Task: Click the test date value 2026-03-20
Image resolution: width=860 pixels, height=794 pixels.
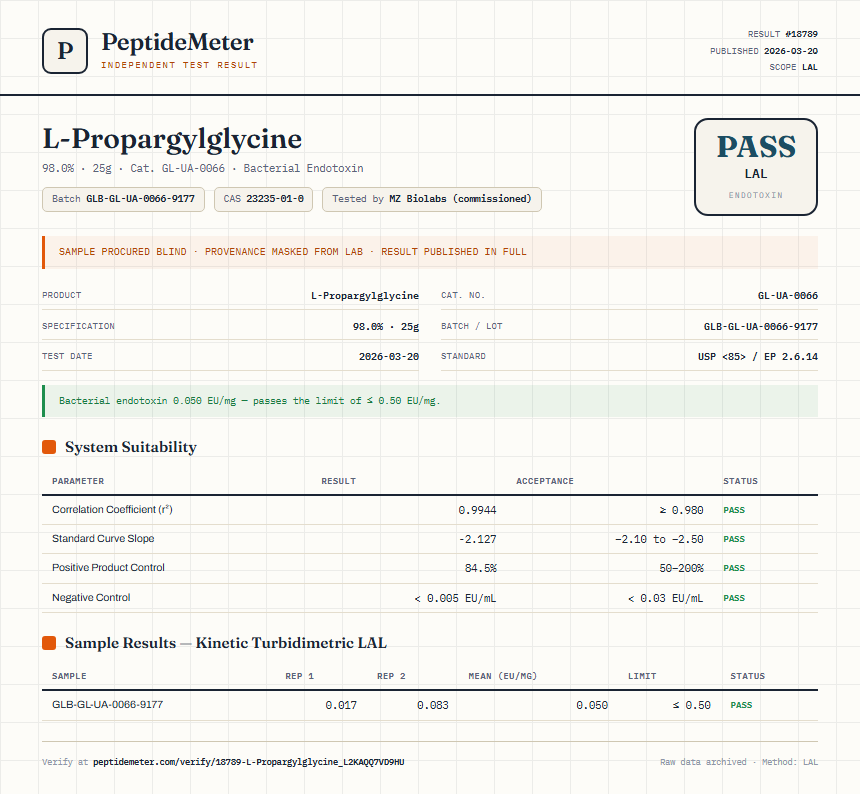Action: click(389, 356)
